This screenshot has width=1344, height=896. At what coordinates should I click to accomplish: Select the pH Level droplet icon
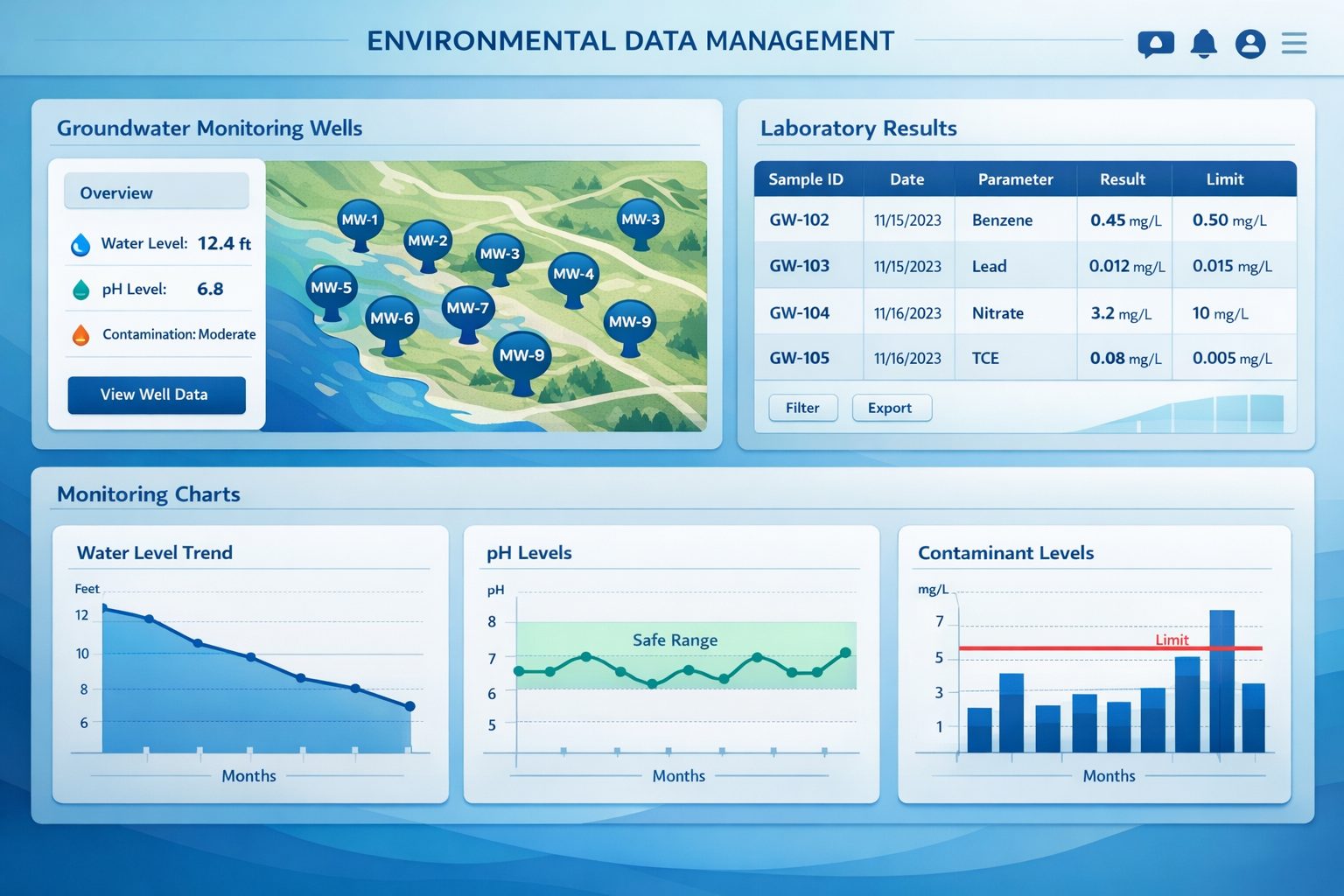[80, 289]
